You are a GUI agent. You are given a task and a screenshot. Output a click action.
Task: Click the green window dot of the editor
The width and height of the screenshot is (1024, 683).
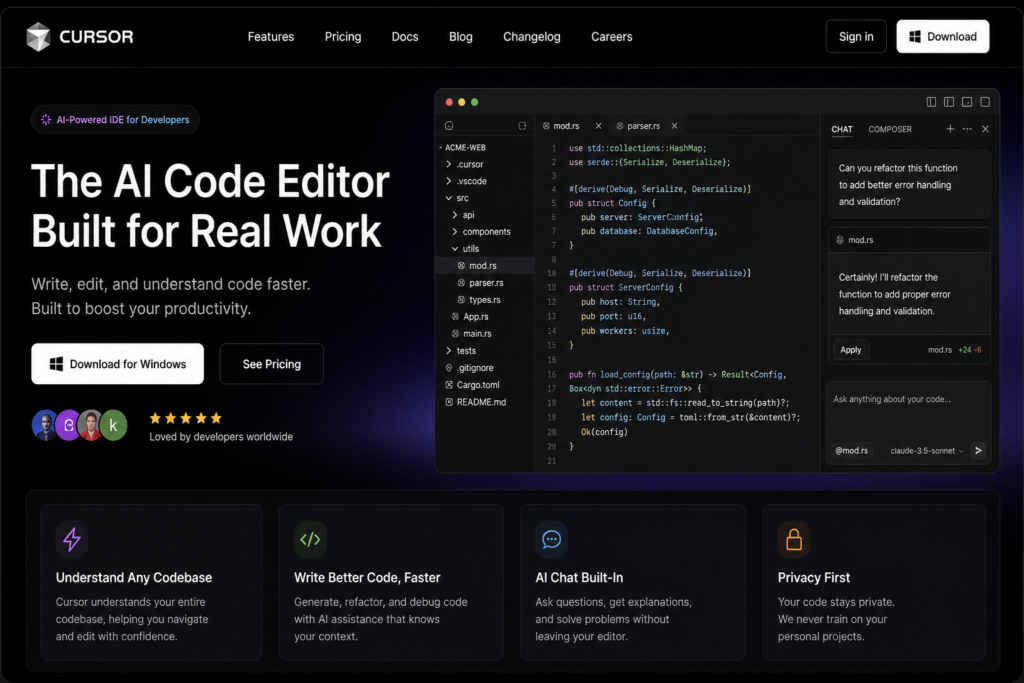475,102
